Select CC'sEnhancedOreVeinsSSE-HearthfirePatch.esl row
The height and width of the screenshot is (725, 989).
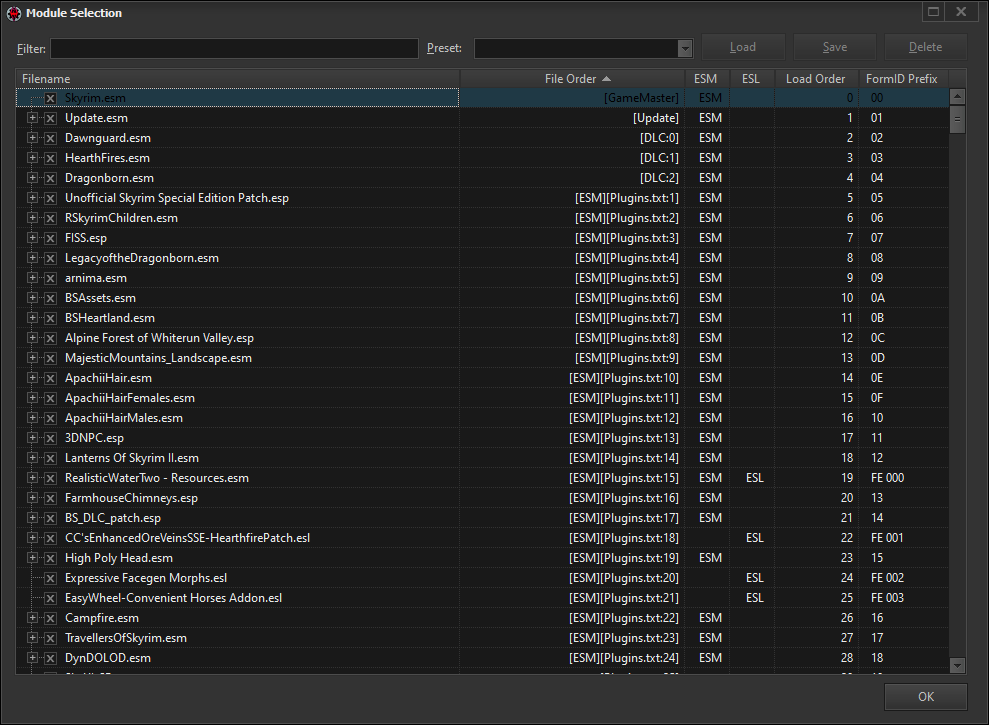[483, 538]
